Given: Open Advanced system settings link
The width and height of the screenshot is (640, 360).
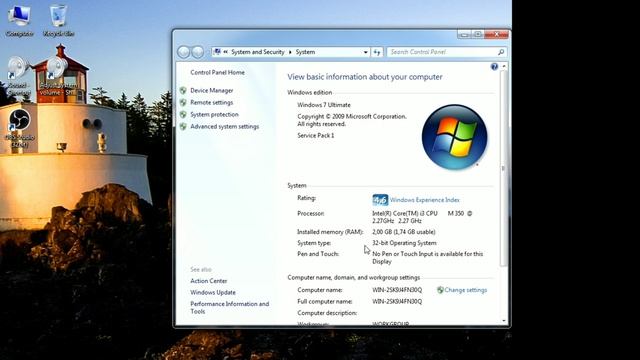Looking at the screenshot, I should pos(224,127).
